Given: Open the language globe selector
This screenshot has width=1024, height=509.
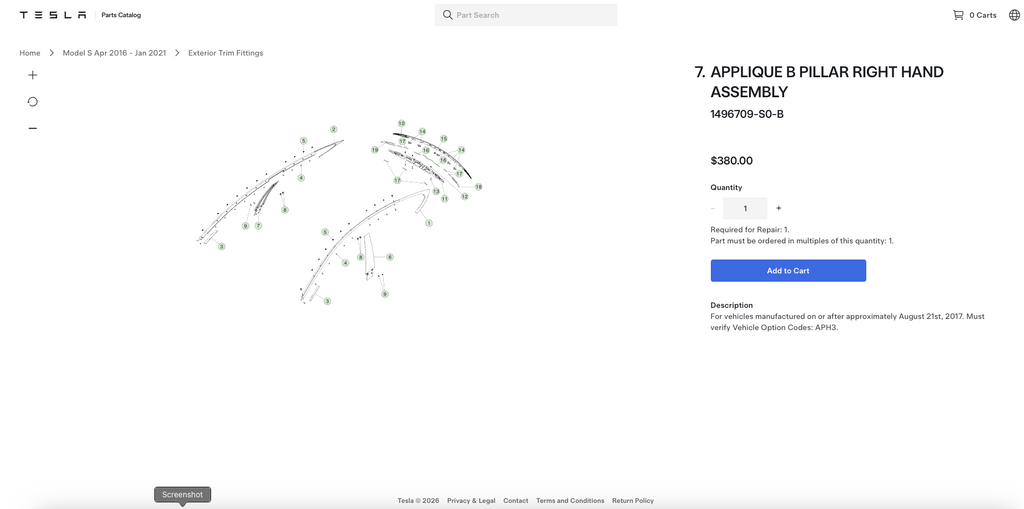Looking at the screenshot, I should [x=1014, y=15].
